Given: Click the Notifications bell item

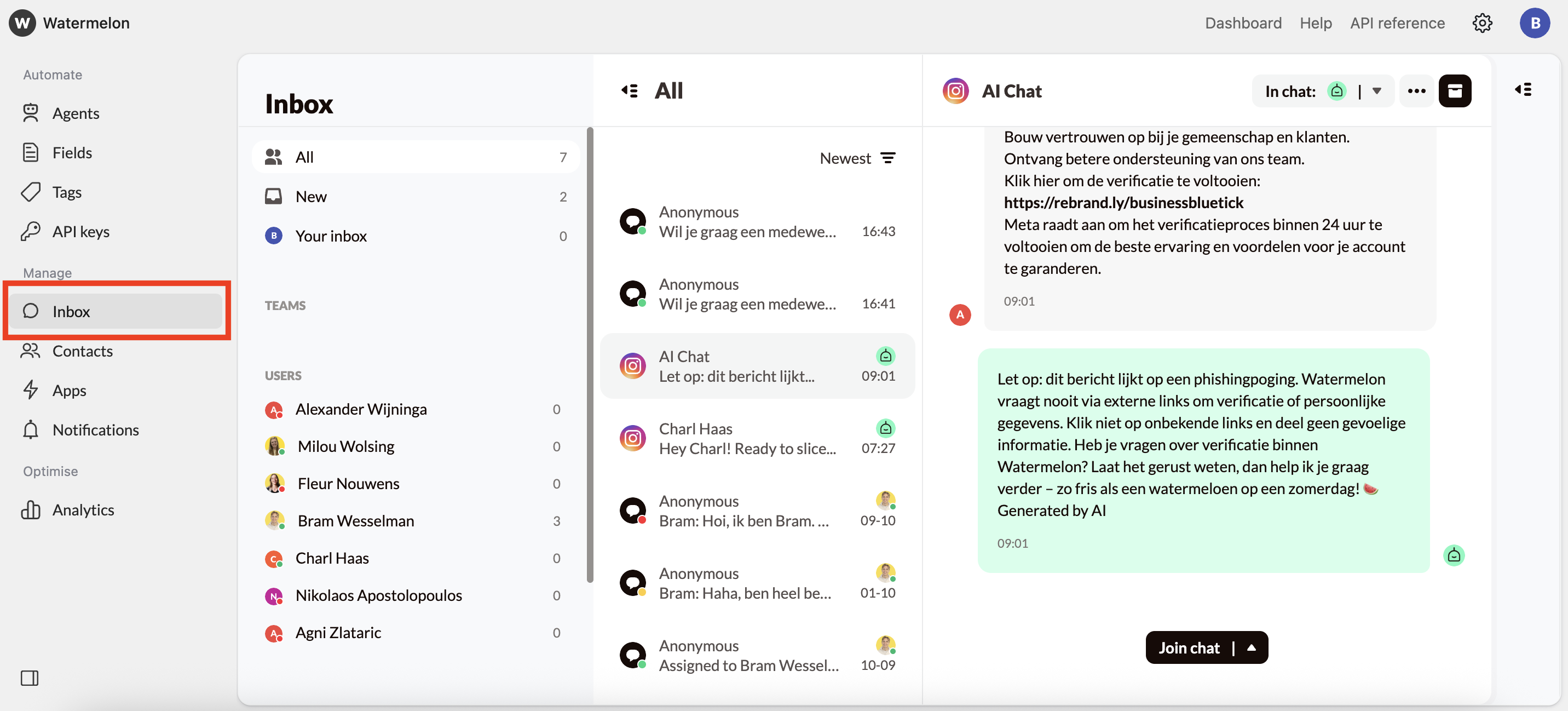Looking at the screenshot, I should 95,429.
